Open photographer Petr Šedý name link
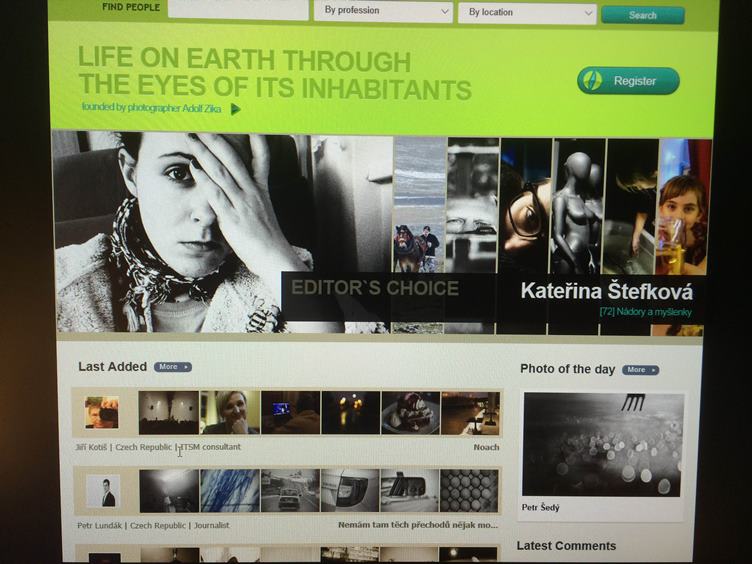The image size is (752, 564). coord(541,507)
